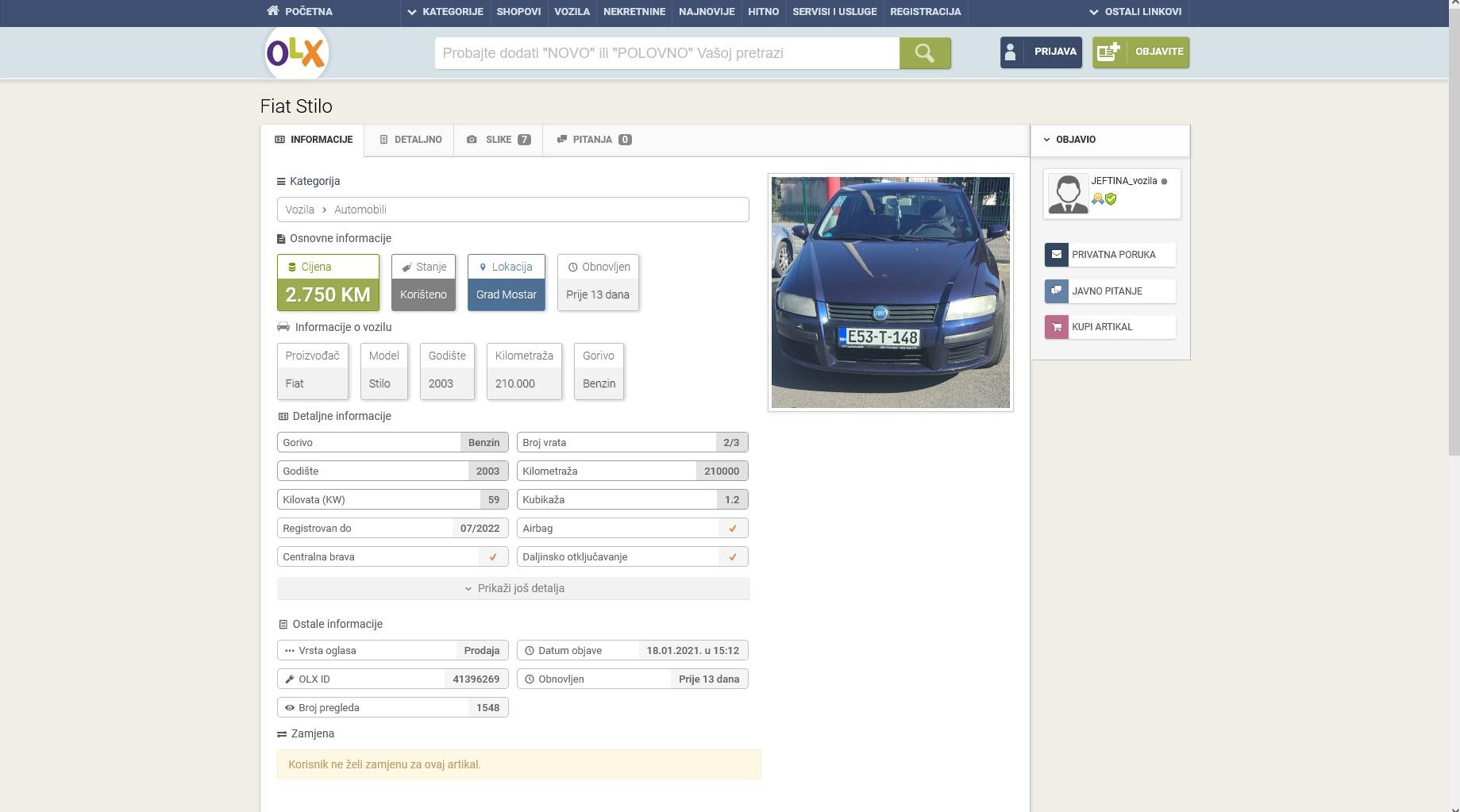The image size is (1460, 812).
Task: Click the coins icon in Cijena box
Action: click(292, 267)
